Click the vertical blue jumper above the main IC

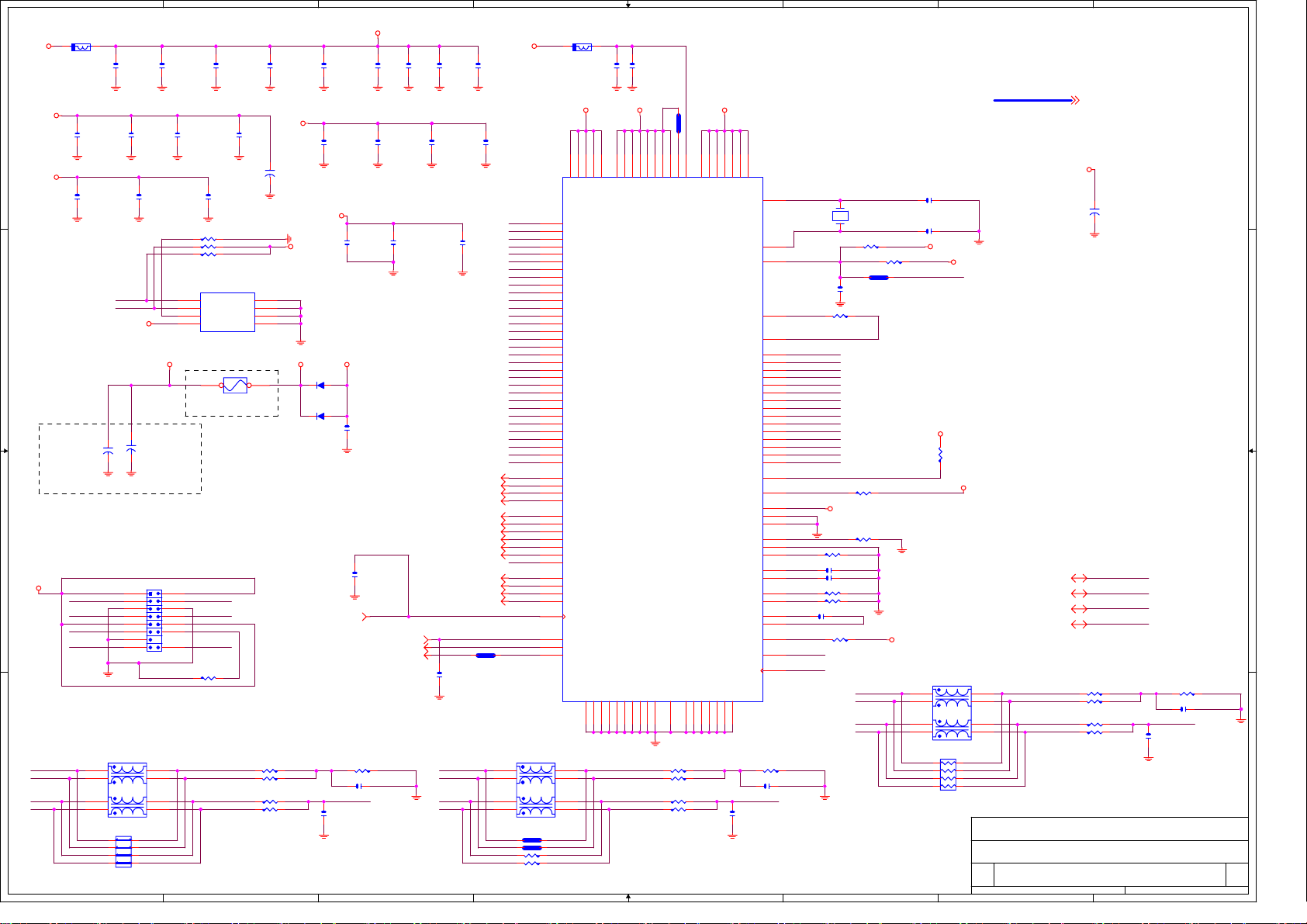[x=679, y=123]
